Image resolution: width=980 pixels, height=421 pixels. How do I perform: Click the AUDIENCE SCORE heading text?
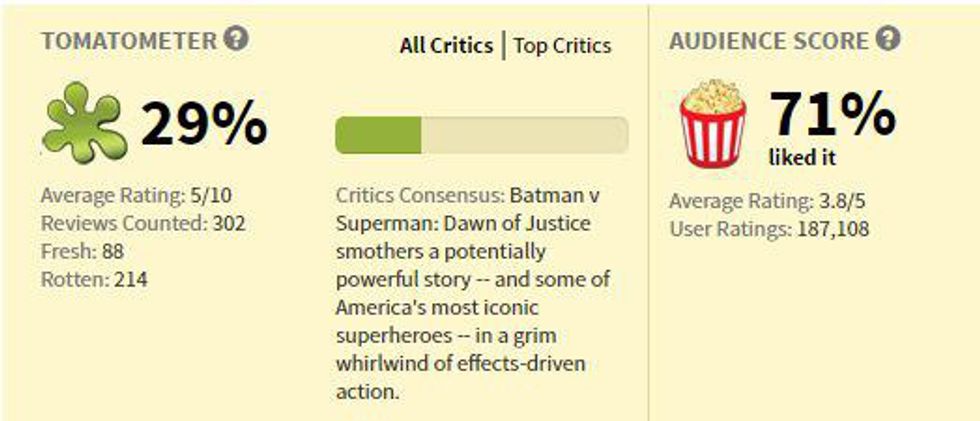tap(769, 41)
